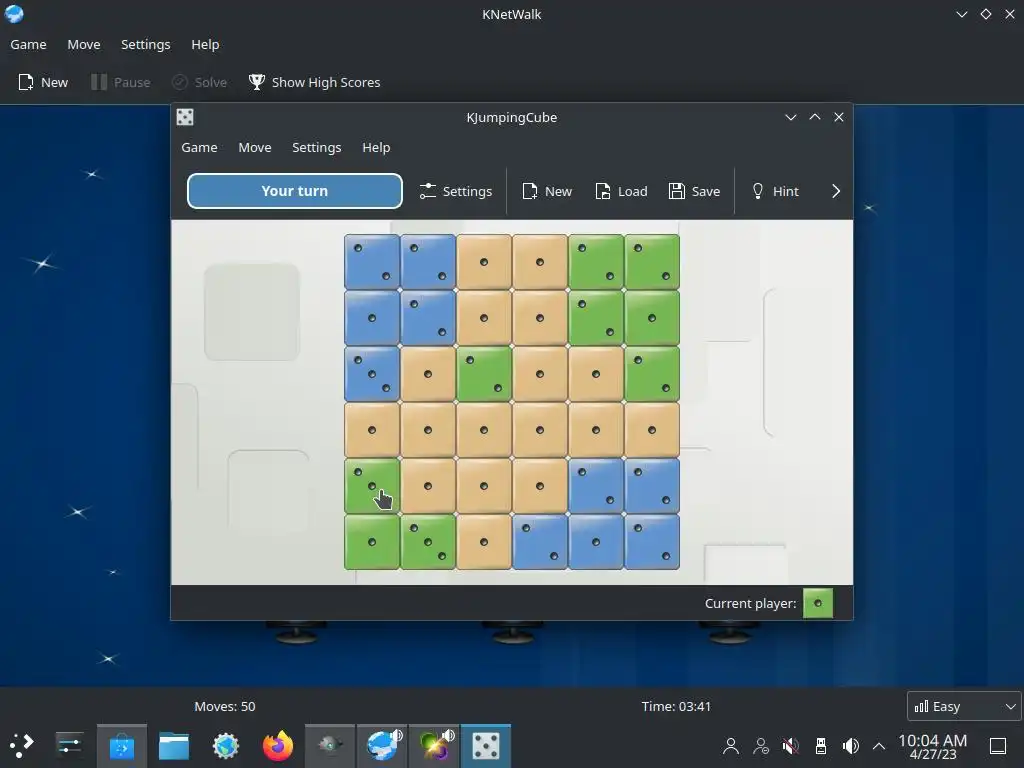This screenshot has width=1024, height=768.
Task: Click the Your turn status button
Action: click(x=295, y=191)
